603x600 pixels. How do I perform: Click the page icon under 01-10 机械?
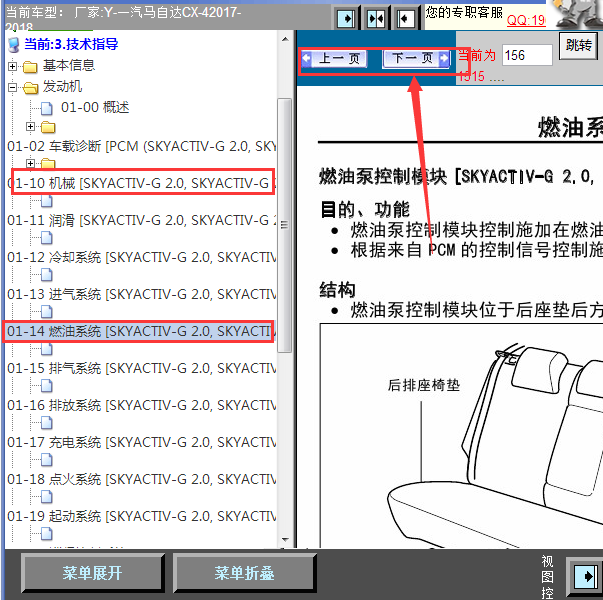(x=47, y=201)
